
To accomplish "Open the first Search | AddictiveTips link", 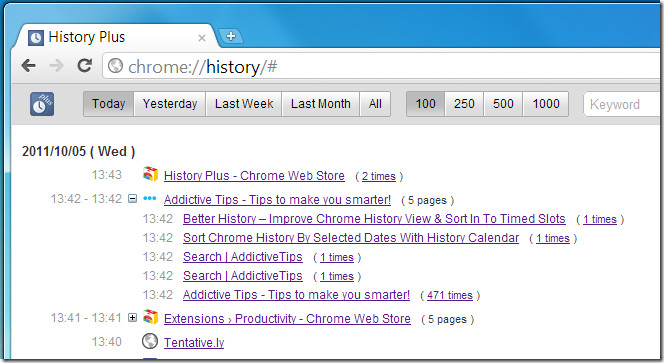I will point(243,257).
